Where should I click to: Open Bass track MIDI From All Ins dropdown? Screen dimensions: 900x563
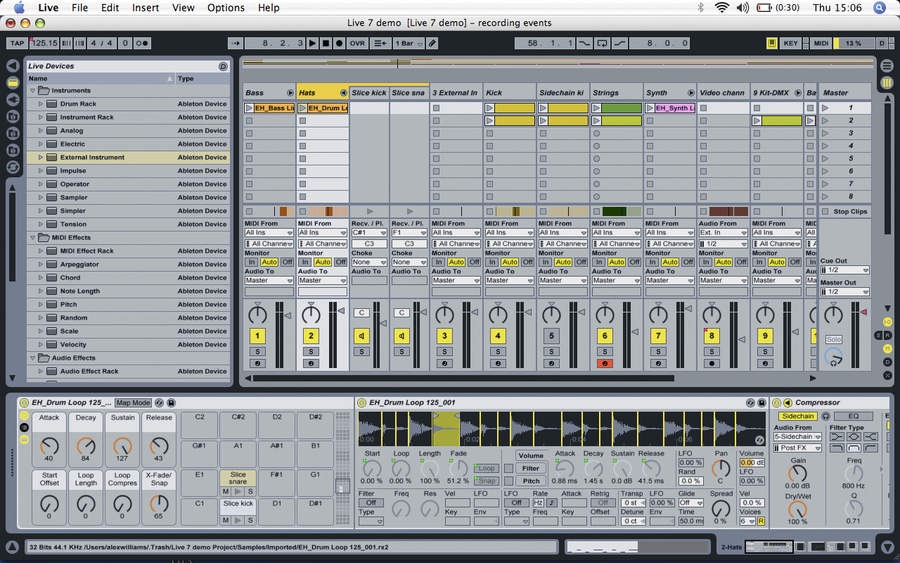pyautogui.click(x=269, y=232)
